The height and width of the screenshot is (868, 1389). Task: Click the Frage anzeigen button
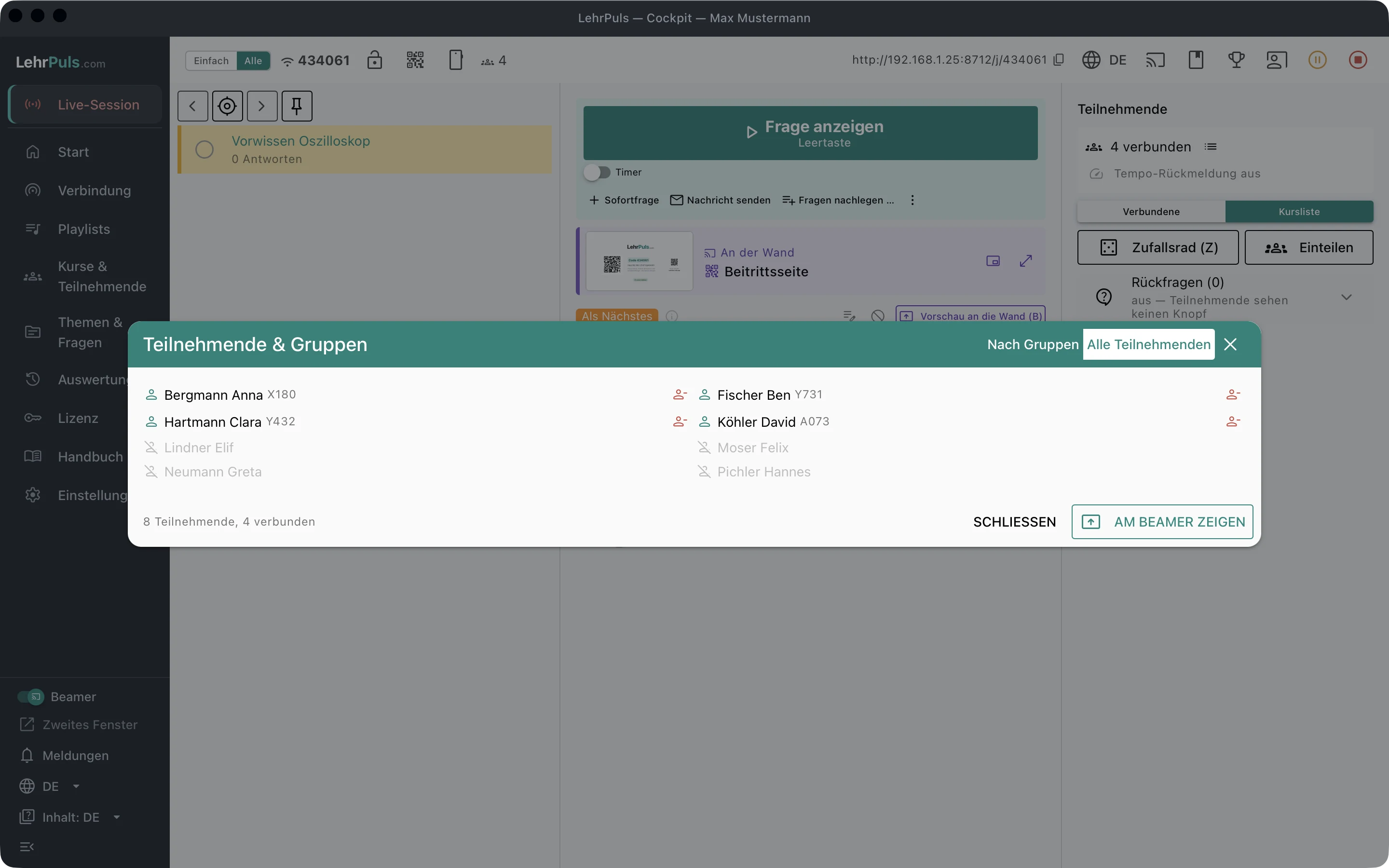point(810,133)
